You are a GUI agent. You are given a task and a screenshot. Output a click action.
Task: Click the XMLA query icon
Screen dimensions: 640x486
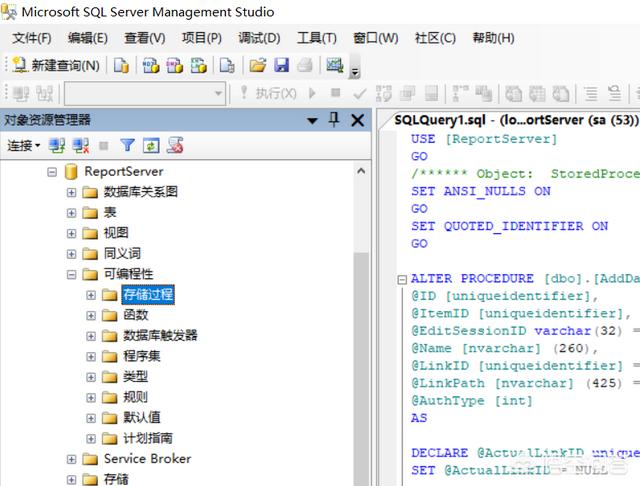coord(199,65)
